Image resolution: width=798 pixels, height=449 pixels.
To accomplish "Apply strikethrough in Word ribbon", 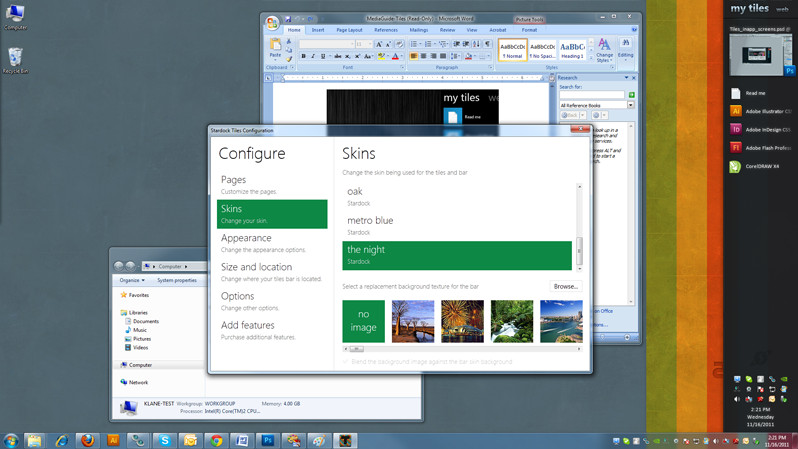I will click(337, 57).
